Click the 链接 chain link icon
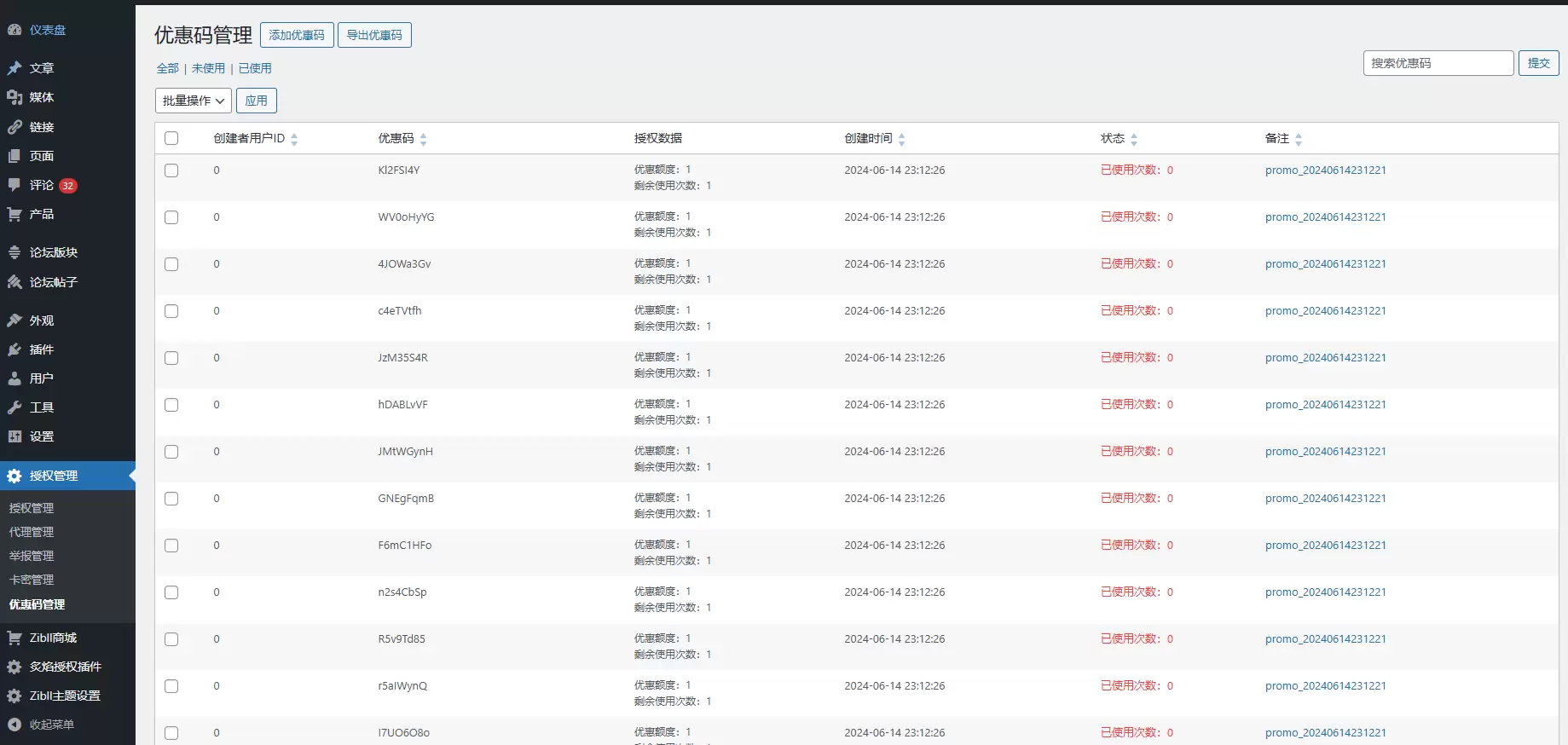Viewport: 1568px width, 745px height. (x=14, y=127)
